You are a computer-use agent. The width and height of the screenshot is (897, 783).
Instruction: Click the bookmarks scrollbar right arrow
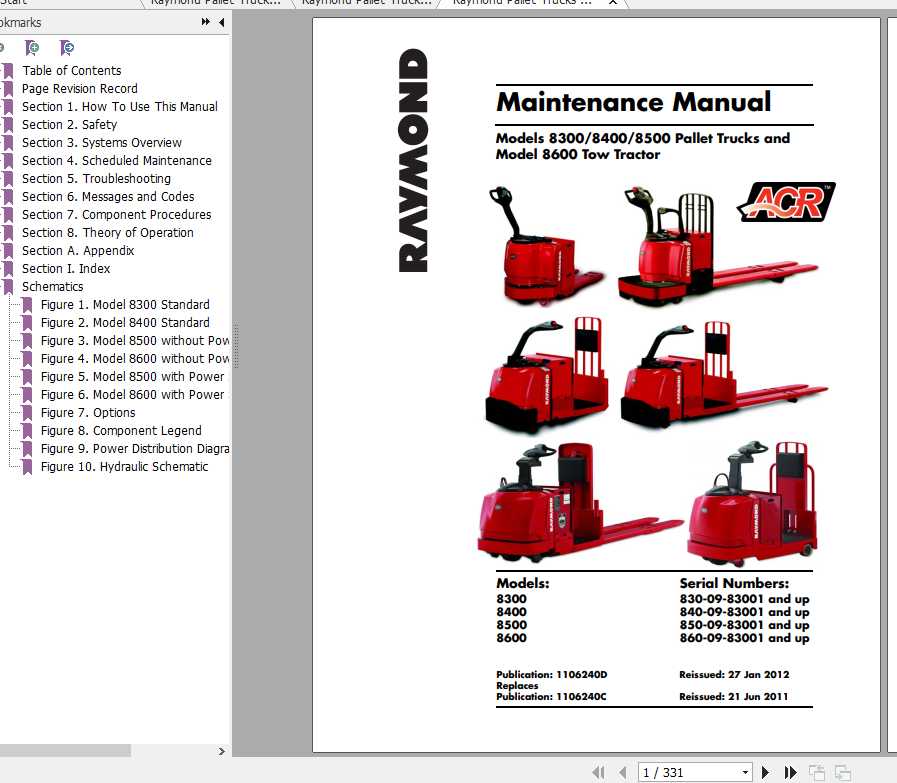tap(221, 752)
